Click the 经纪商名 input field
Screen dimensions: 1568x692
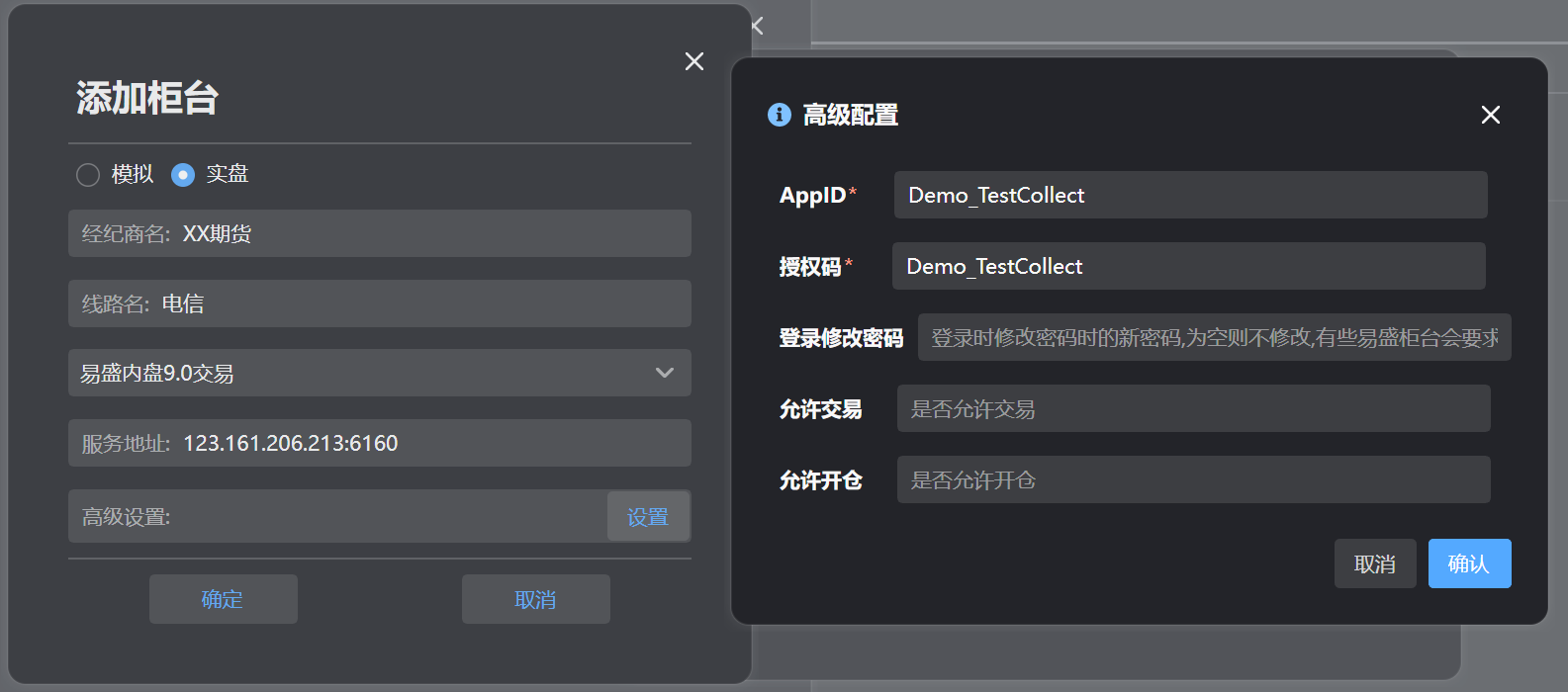pos(435,234)
